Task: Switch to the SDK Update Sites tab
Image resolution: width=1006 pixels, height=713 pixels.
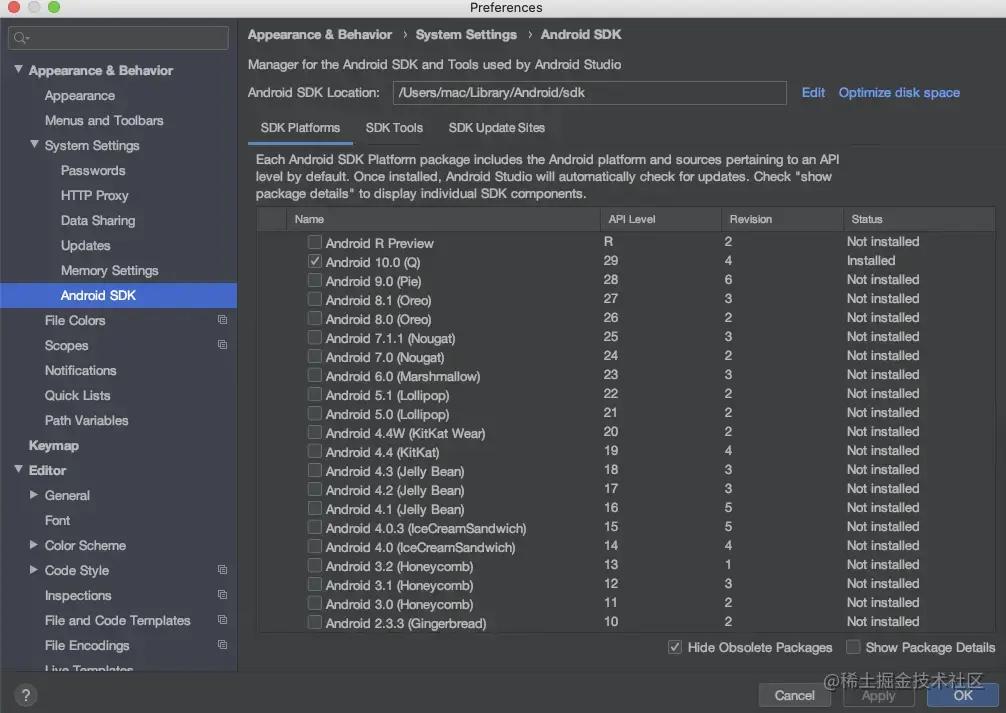Action: [x=497, y=128]
